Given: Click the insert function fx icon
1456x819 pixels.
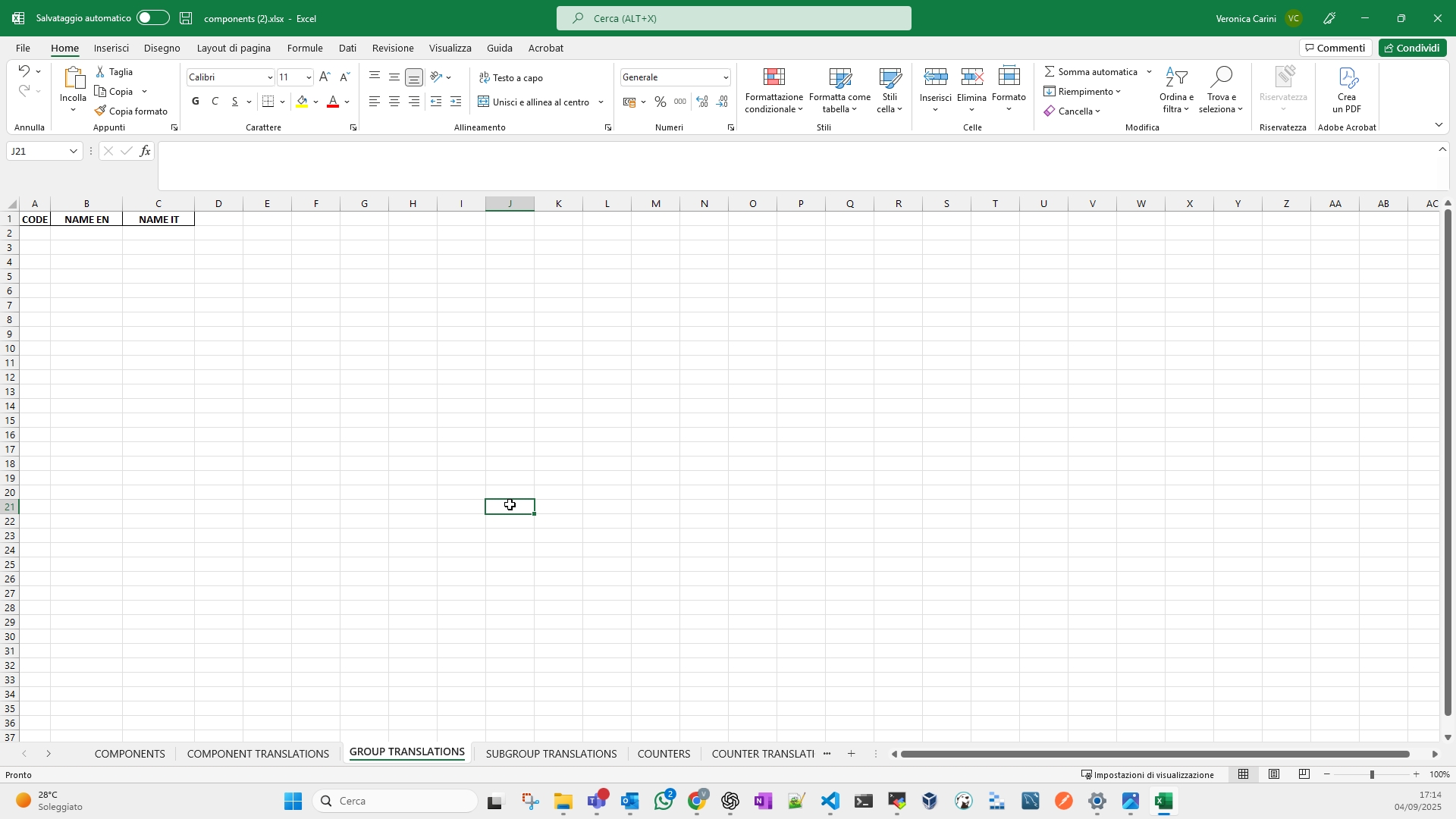Looking at the screenshot, I should coord(145,152).
